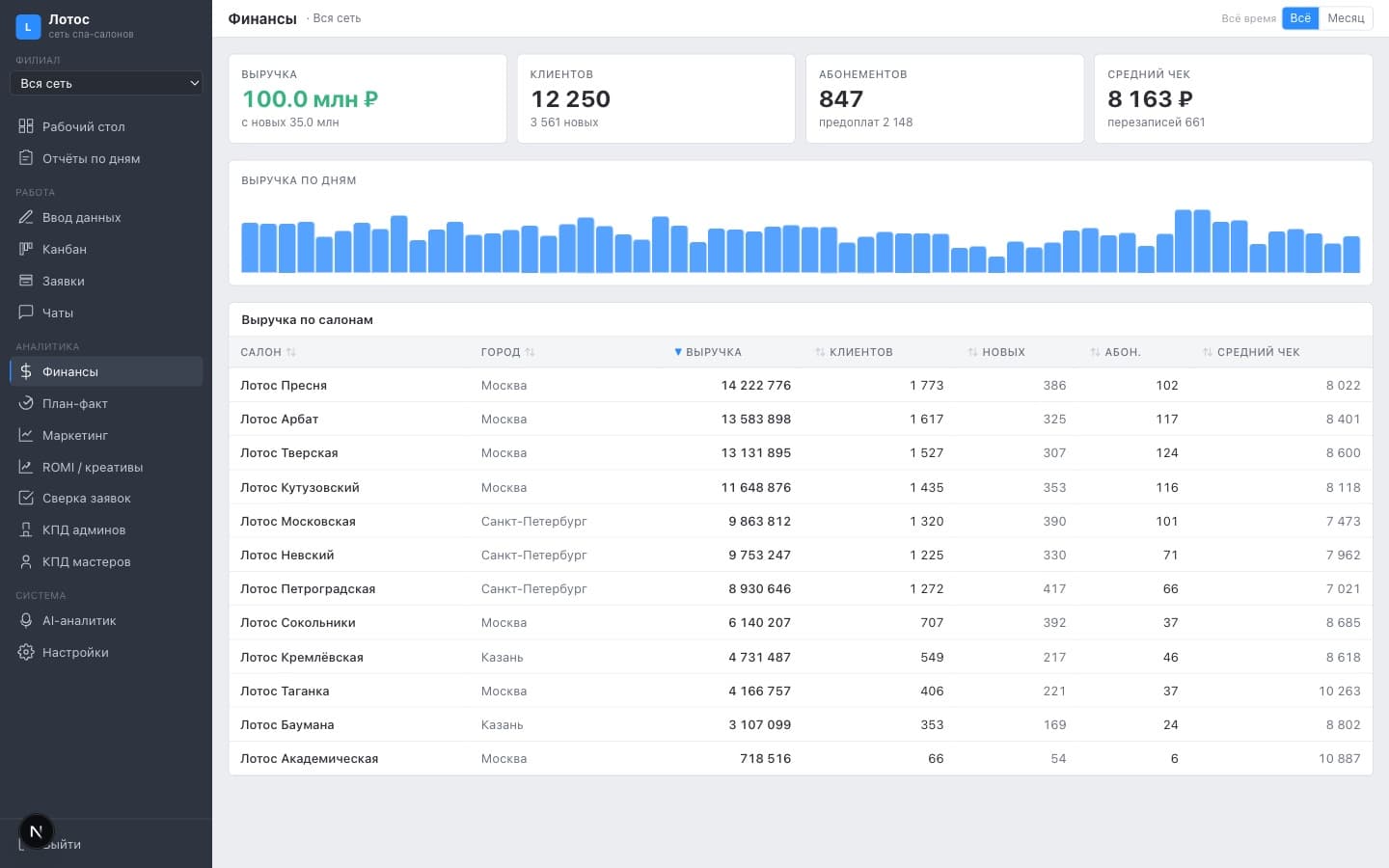Click the Маркетинг chart icon
This screenshot has width=1389, height=868.
(26, 435)
